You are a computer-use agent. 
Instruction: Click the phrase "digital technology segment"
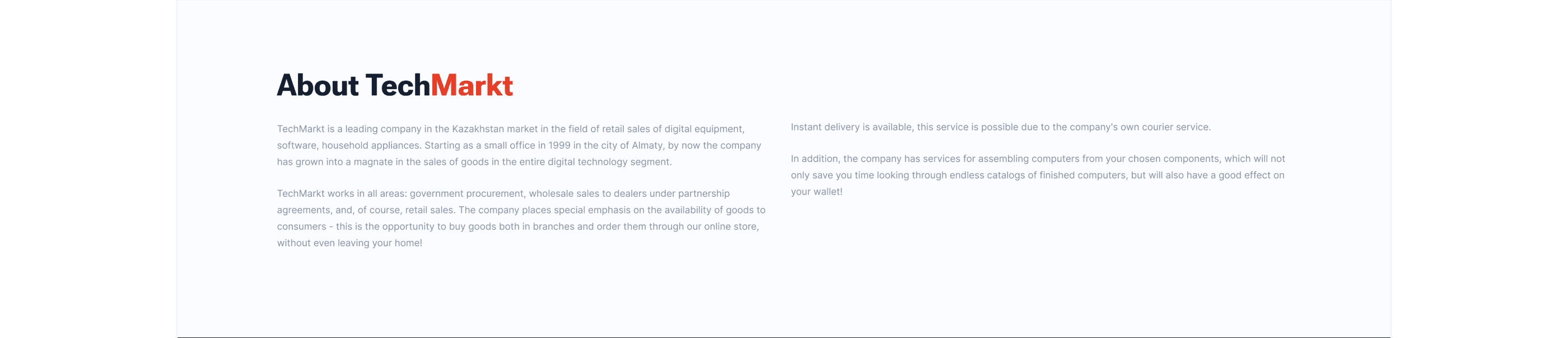[x=609, y=162]
